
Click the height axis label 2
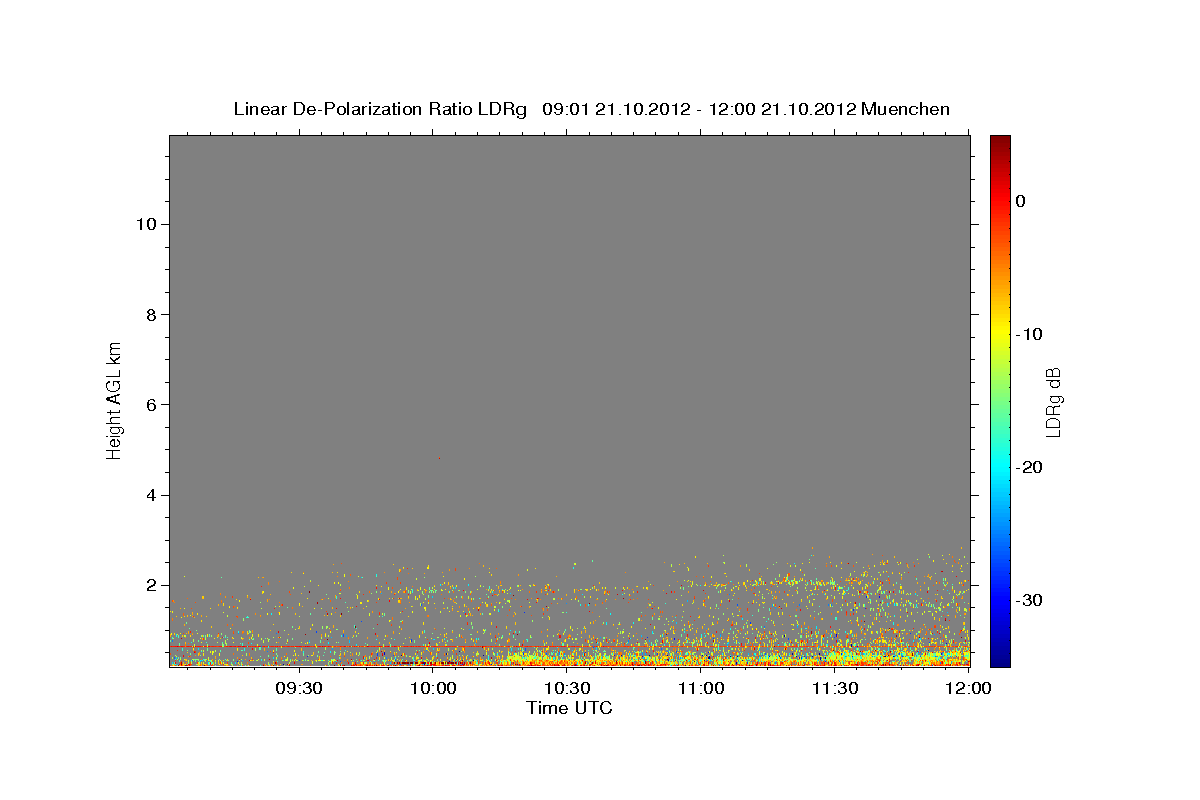(150, 586)
